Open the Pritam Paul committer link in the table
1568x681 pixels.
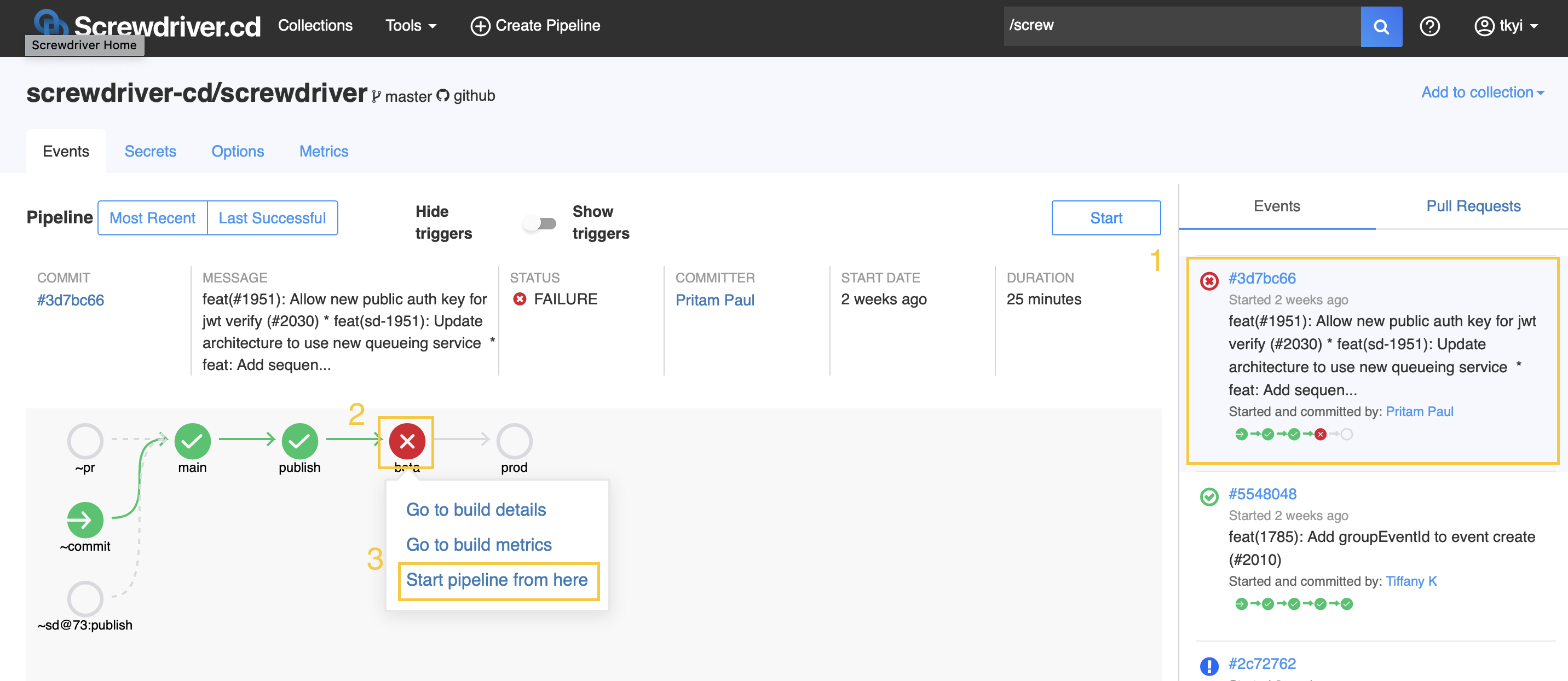[714, 300]
